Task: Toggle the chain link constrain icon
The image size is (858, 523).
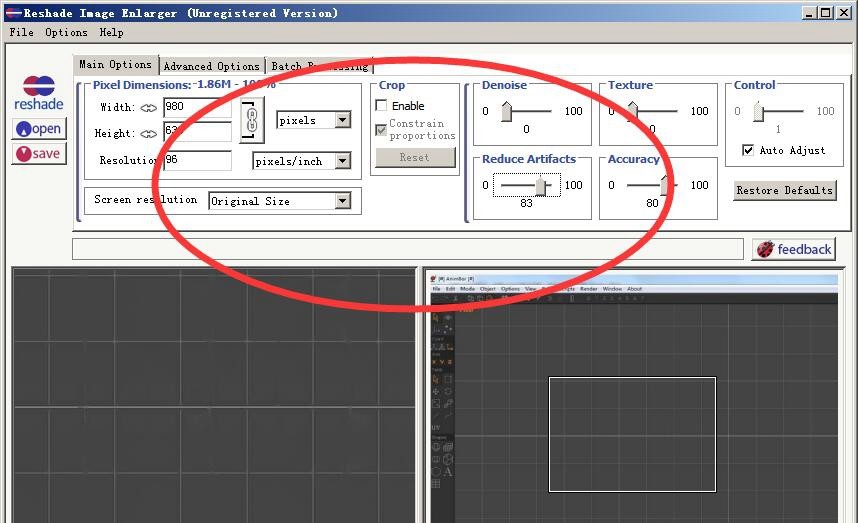Action: [x=252, y=120]
